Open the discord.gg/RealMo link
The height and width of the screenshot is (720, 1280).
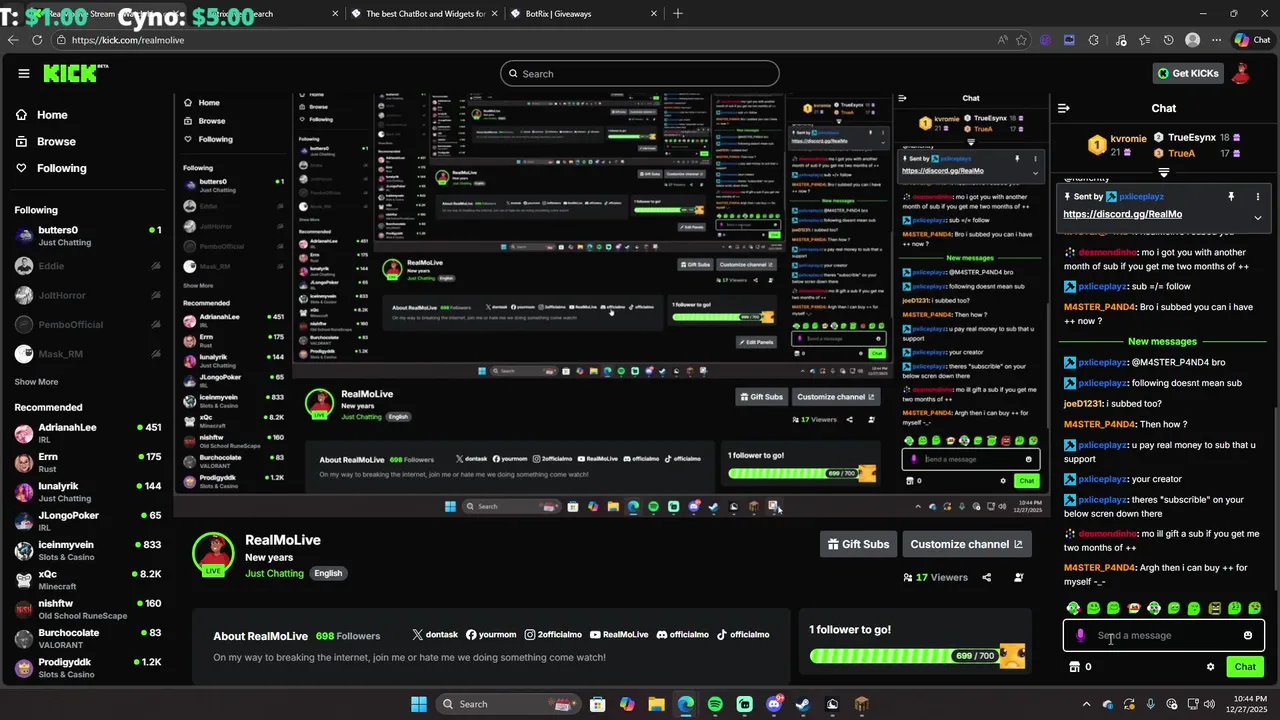click(x=1122, y=214)
